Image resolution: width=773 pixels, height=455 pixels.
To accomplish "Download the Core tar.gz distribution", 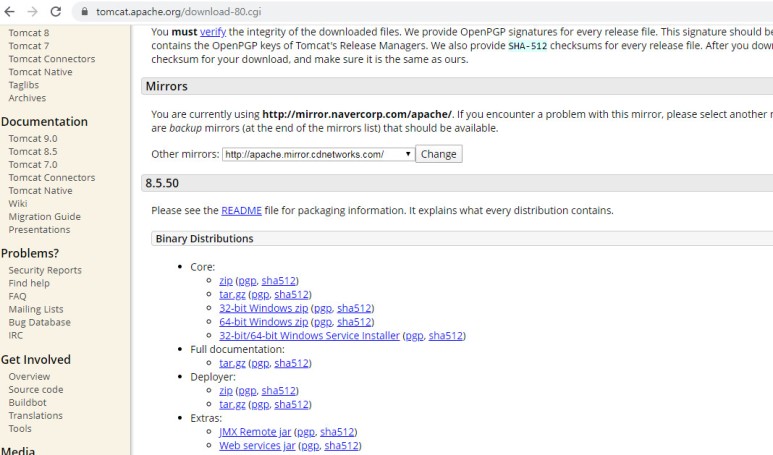I will coord(232,294).
